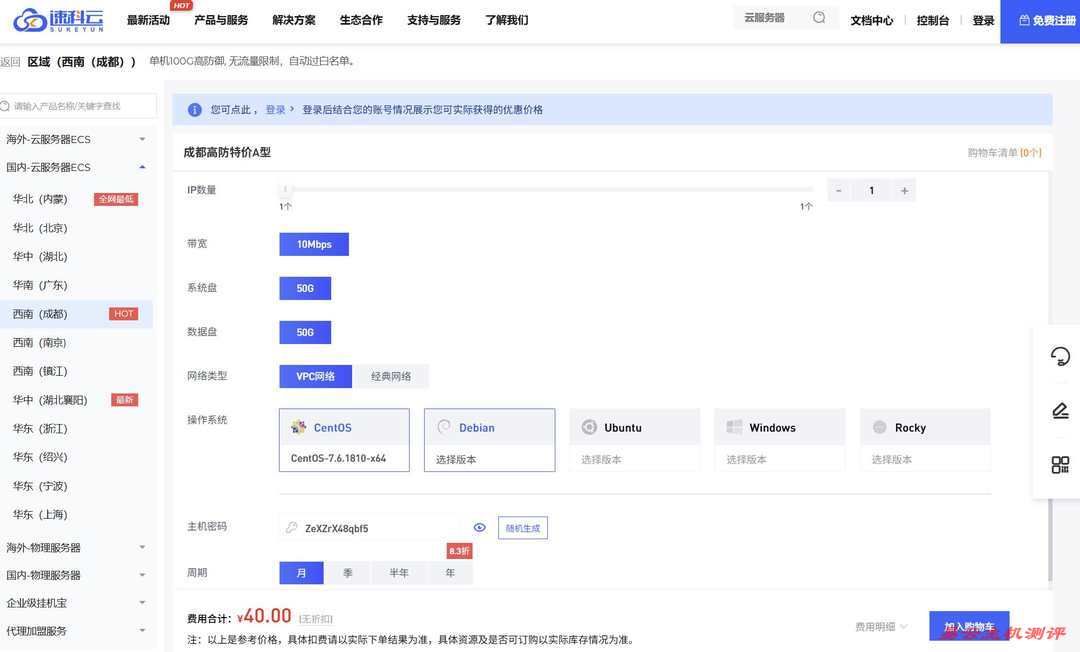Click the search magnifier icon in header
Screen dimensions: 1080x652
click(x=819, y=18)
